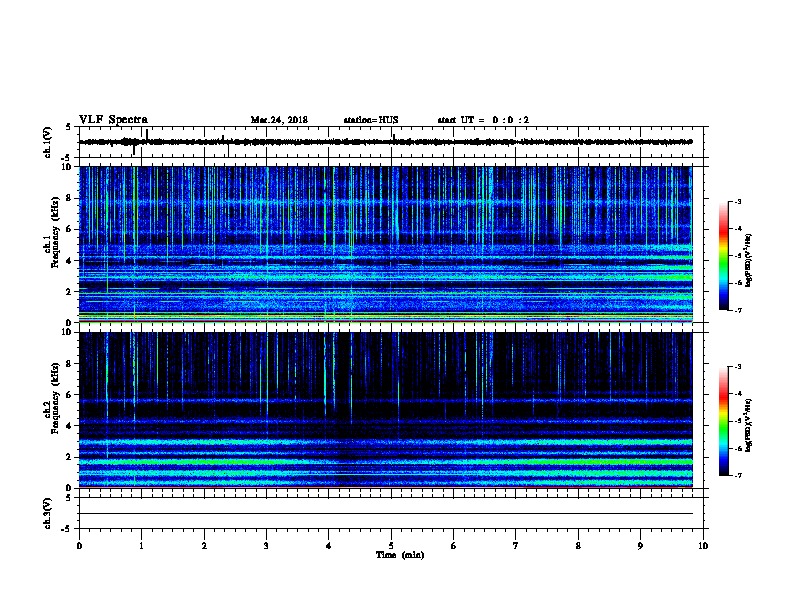Image resolution: width=792 pixels, height=612 pixels.
Task: Click the time axis tick label "2"
Action: pyautogui.click(x=204, y=545)
